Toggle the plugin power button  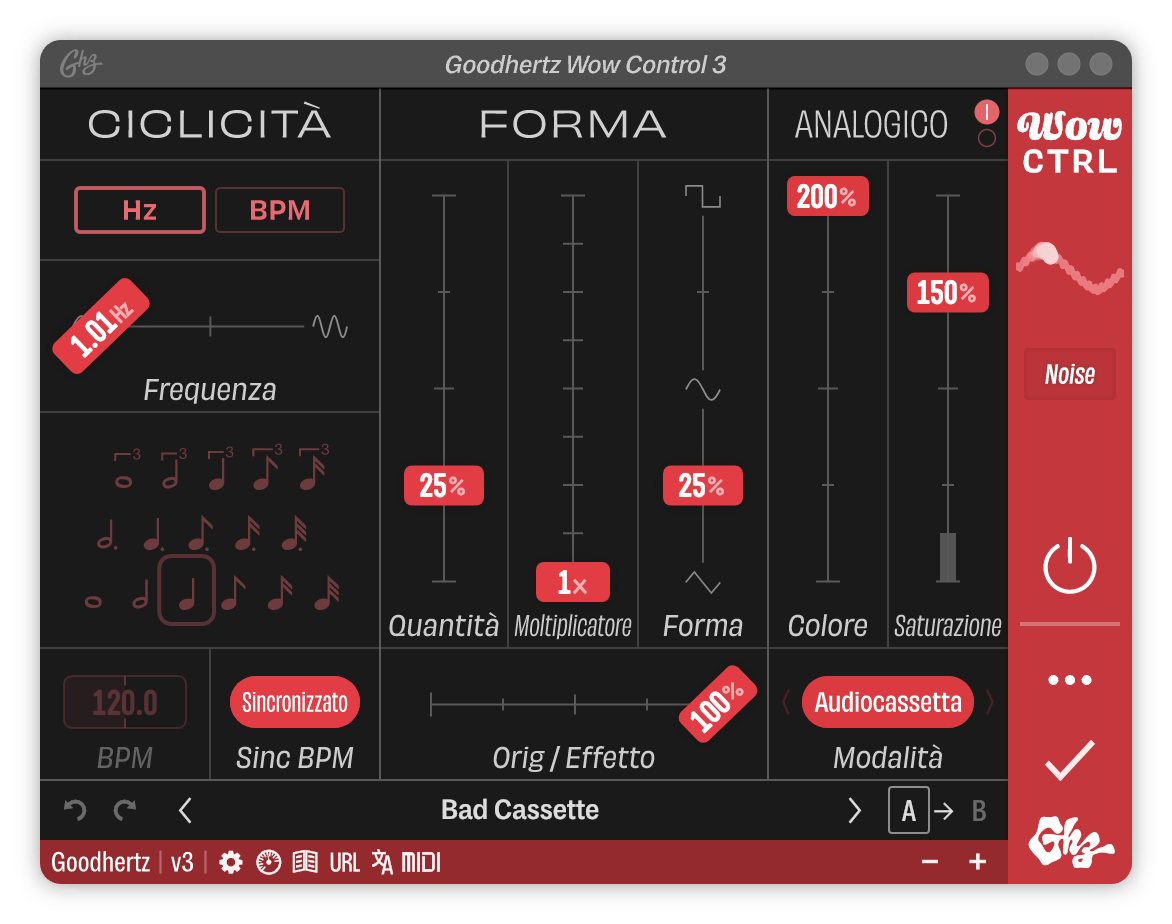tap(1069, 566)
